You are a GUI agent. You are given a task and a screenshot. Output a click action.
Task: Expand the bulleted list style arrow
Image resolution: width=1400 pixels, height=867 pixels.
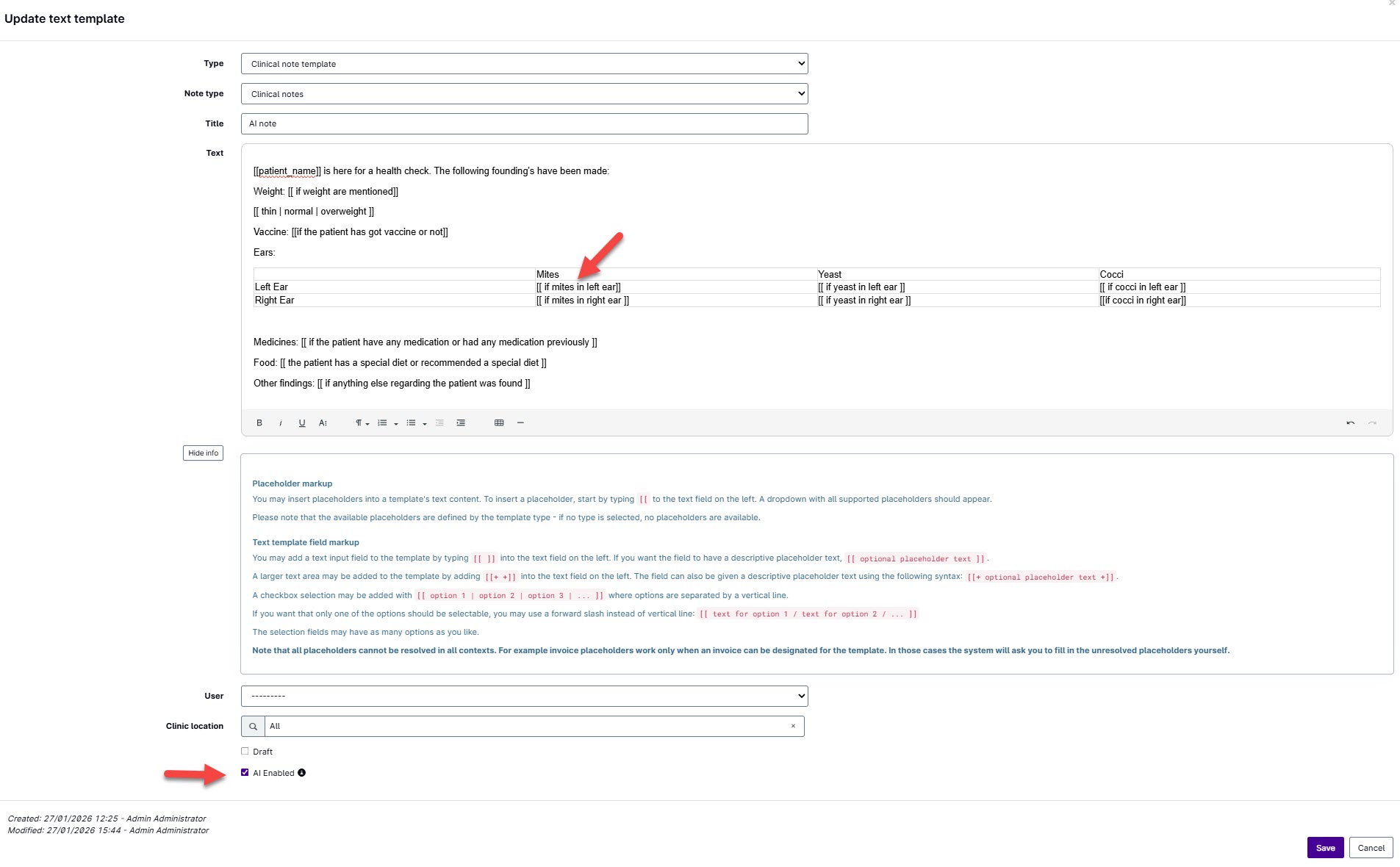pos(425,424)
